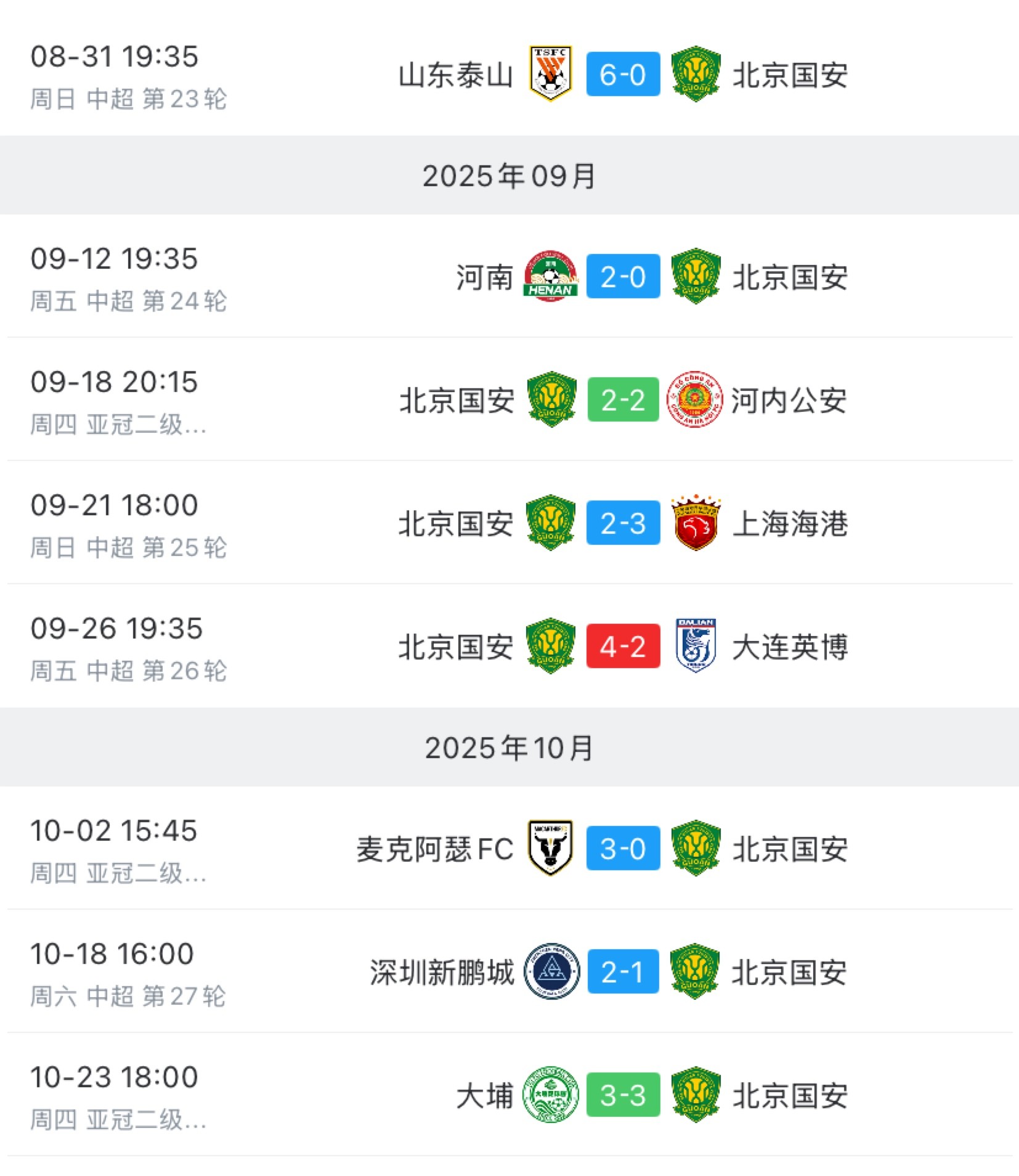Select the 10-02 15:45 match entry
The height and width of the screenshot is (1176, 1019).
(x=114, y=831)
